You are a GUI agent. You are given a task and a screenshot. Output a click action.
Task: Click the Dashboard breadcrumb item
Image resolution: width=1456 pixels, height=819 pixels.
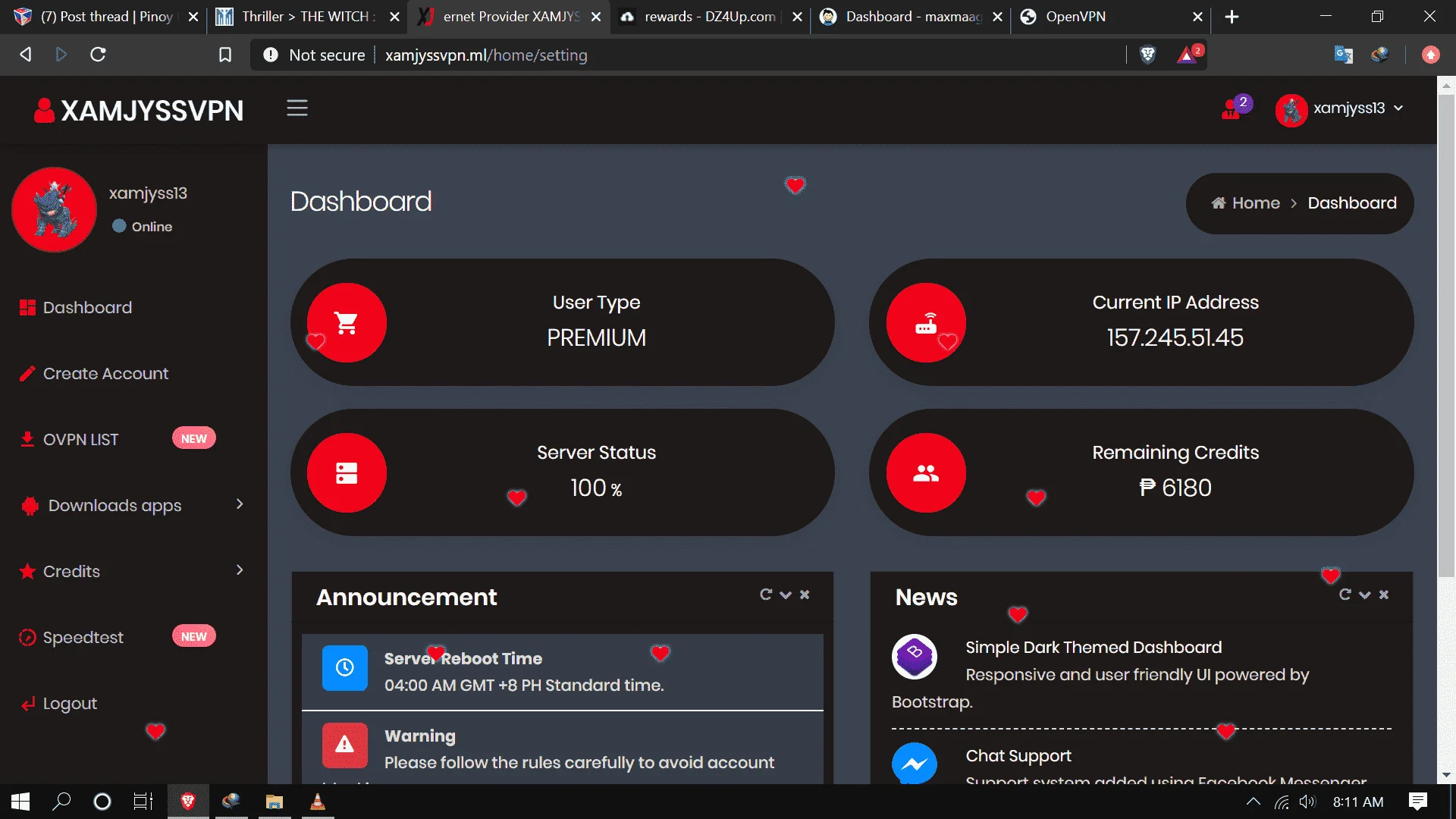(x=1352, y=203)
